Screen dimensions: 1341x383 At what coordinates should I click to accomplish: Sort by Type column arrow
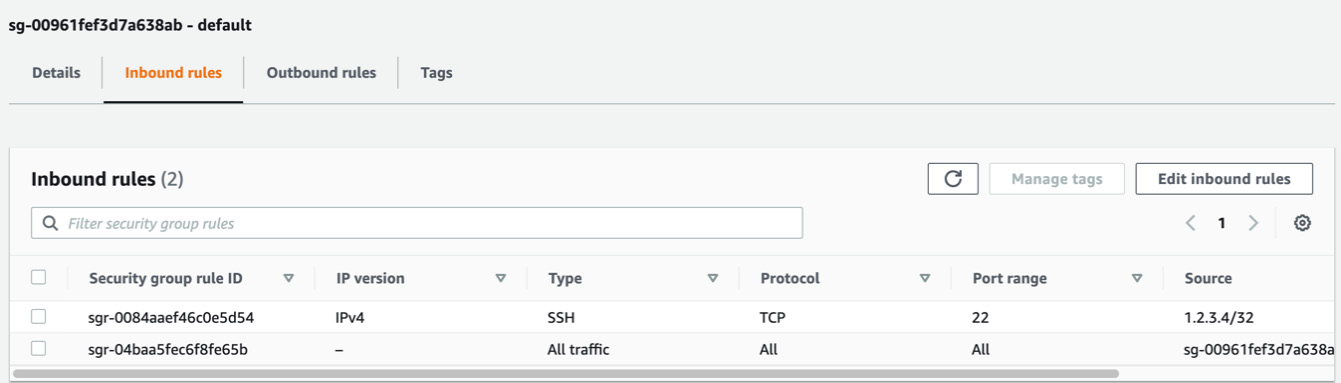click(x=712, y=278)
